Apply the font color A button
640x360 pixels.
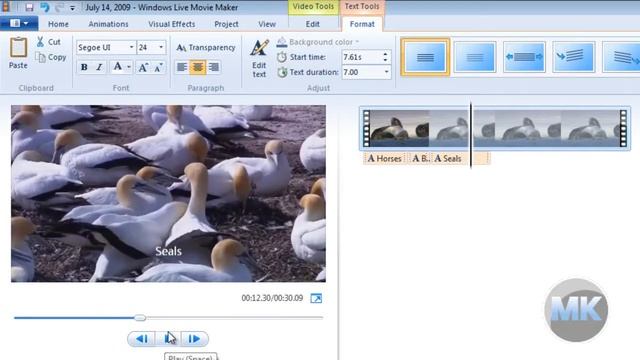click(118, 67)
